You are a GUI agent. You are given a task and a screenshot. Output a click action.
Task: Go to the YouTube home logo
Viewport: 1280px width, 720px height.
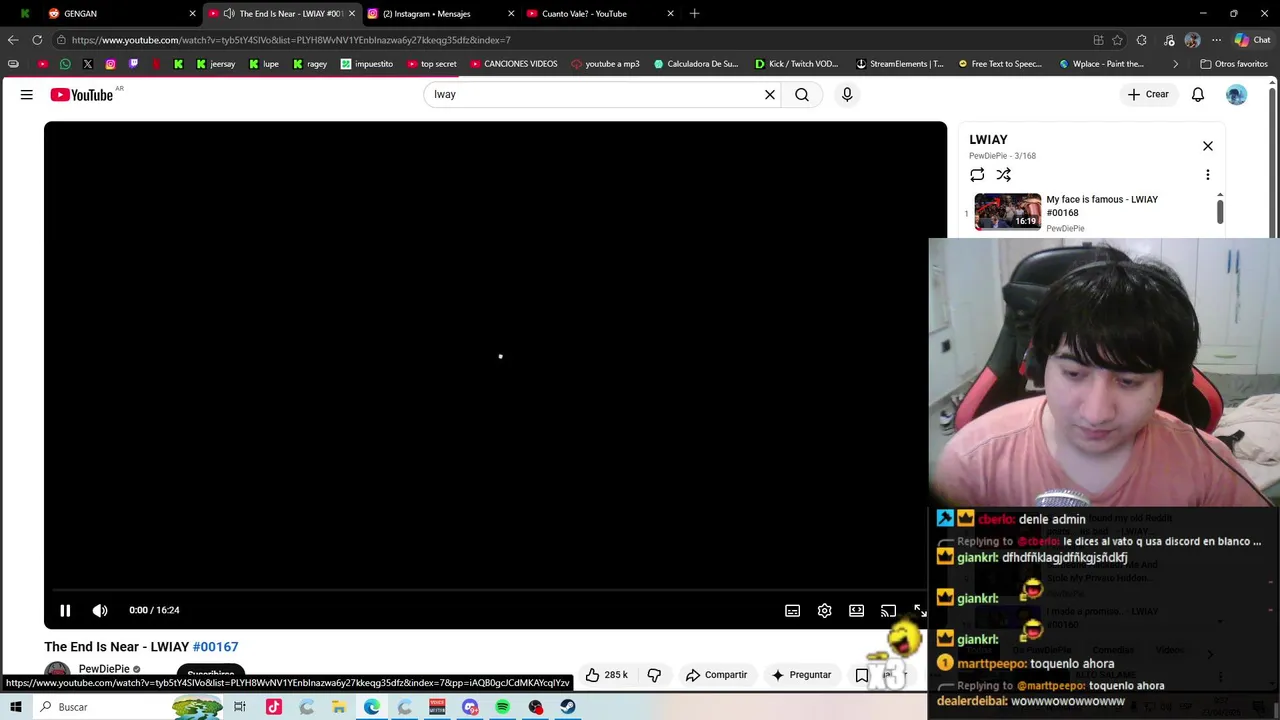(x=82, y=94)
